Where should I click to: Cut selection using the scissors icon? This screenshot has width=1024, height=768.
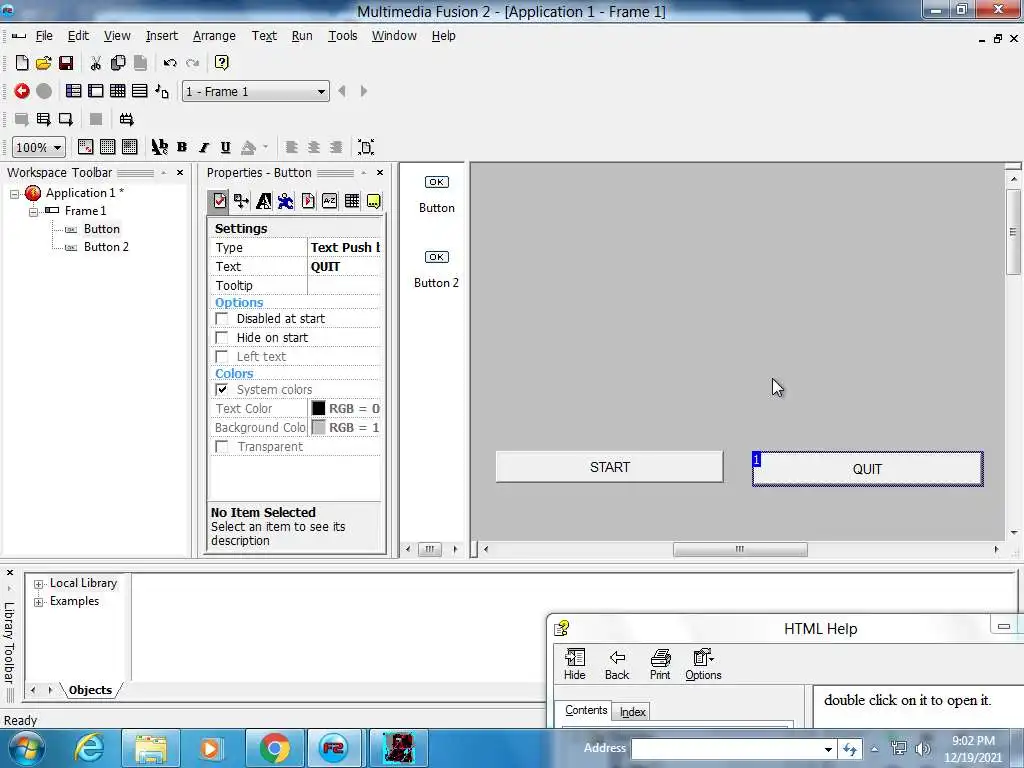(x=96, y=63)
